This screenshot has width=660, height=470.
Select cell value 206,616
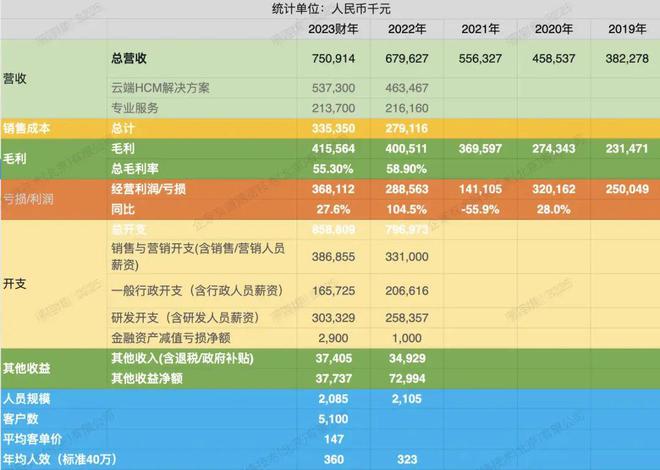coord(407,291)
